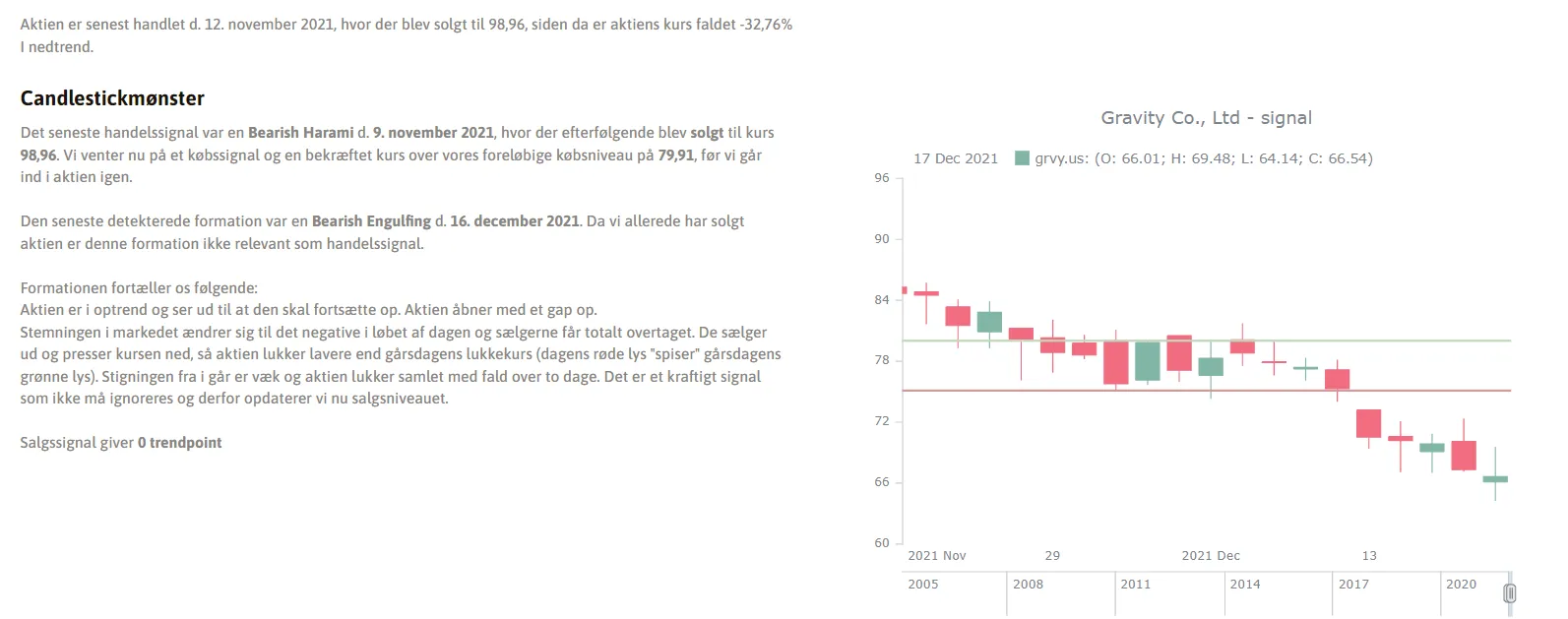Click the chart title Gravity Co., Ltd - signal
The width and height of the screenshot is (1568, 619).
pyautogui.click(x=1206, y=118)
